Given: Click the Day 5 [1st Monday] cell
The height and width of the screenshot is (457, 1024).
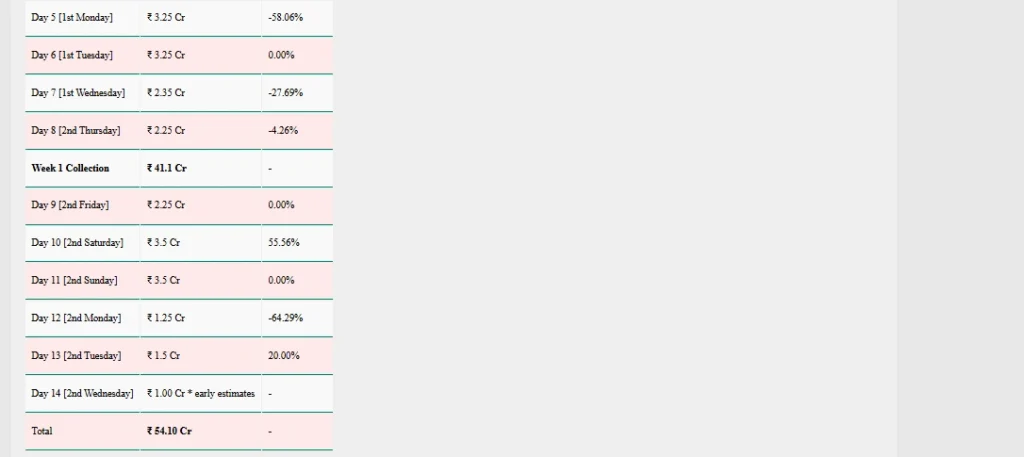Looking at the screenshot, I should (x=72, y=18).
